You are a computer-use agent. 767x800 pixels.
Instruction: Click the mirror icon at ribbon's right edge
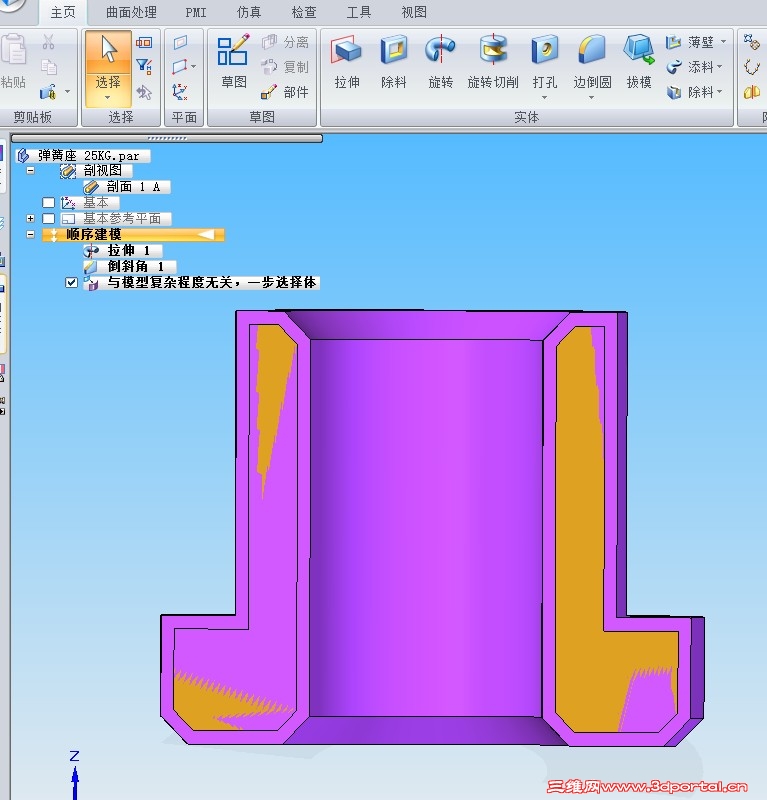coord(751,92)
